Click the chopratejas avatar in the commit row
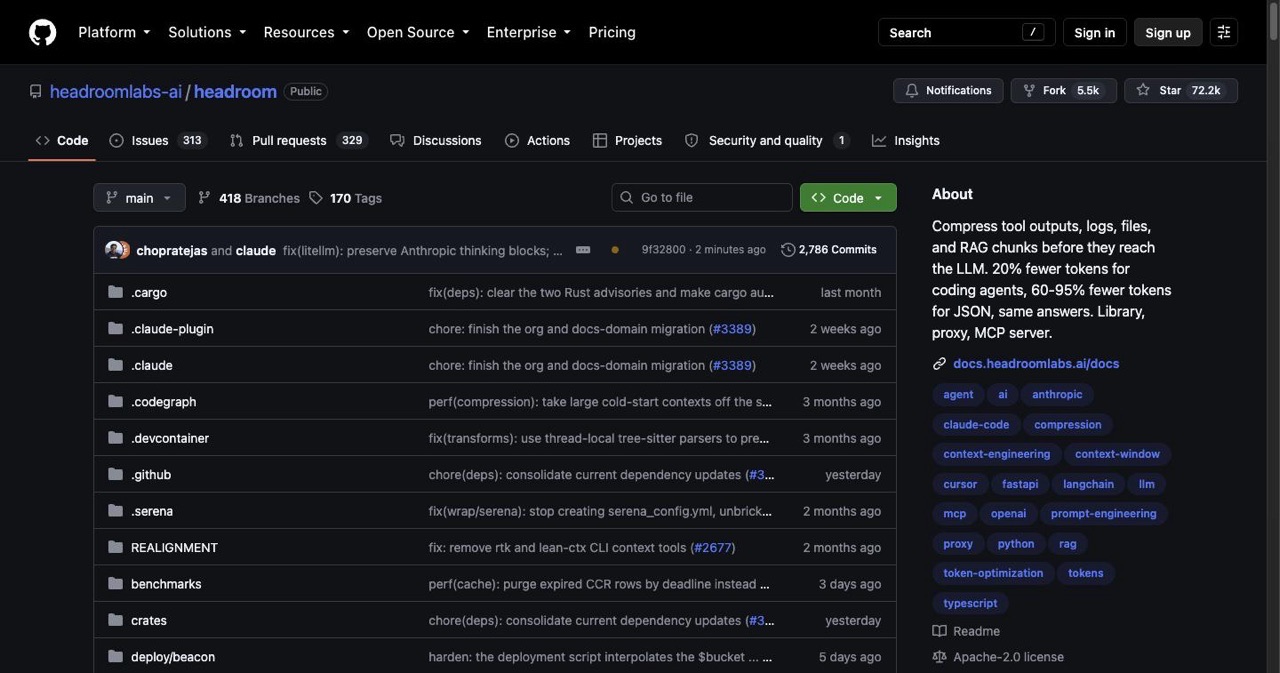Viewport: 1280px width, 673px height. point(114,250)
